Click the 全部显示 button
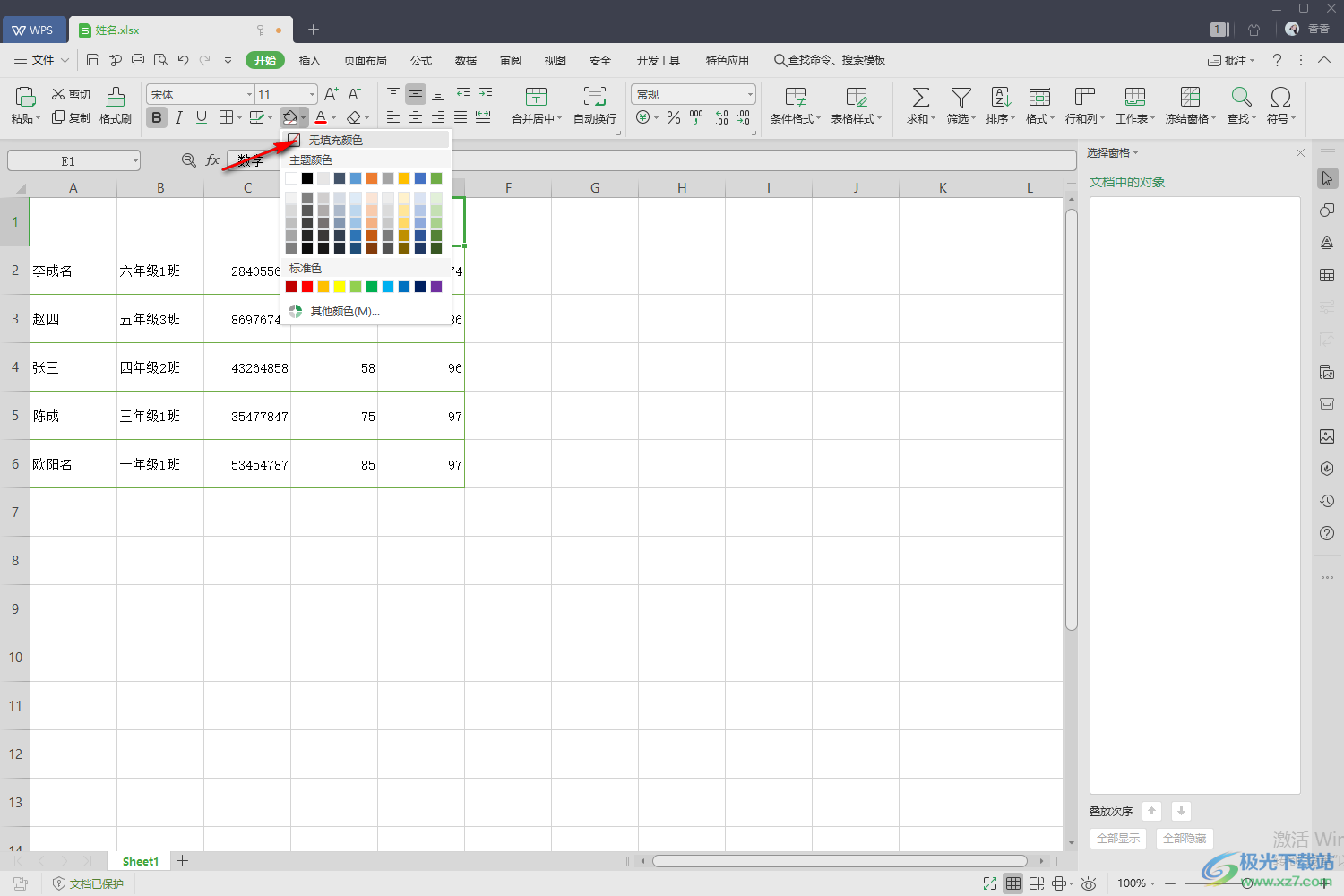This screenshot has height=896, width=1344. (1118, 839)
